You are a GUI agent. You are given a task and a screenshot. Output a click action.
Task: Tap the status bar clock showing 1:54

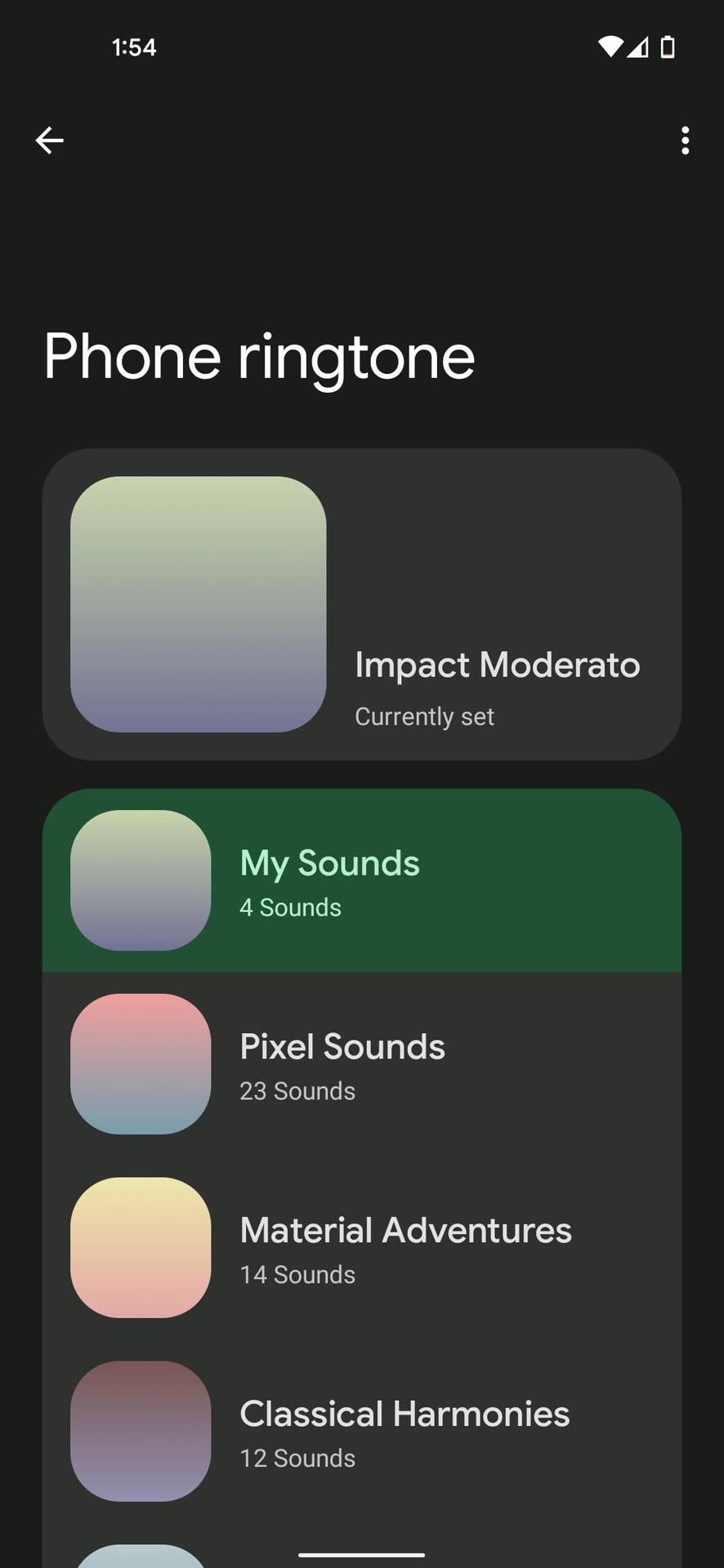(134, 47)
